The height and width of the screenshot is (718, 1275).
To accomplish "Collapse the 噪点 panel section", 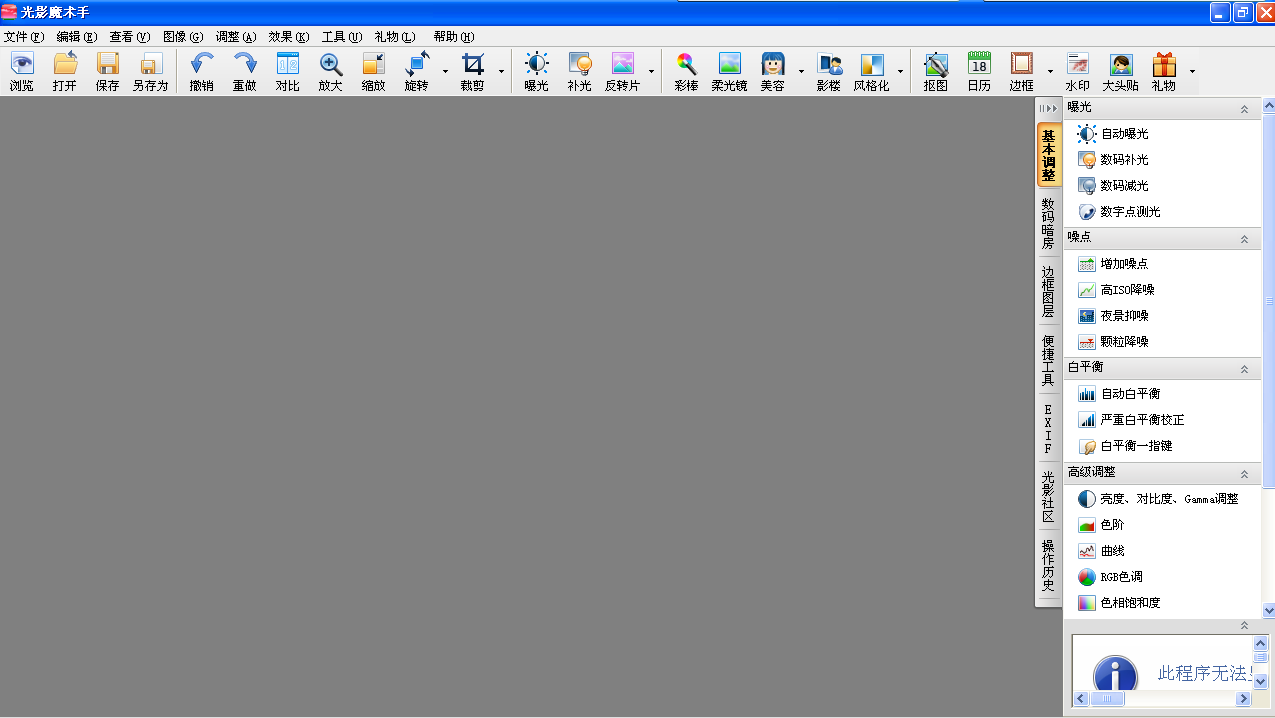I will (x=1245, y=239).
